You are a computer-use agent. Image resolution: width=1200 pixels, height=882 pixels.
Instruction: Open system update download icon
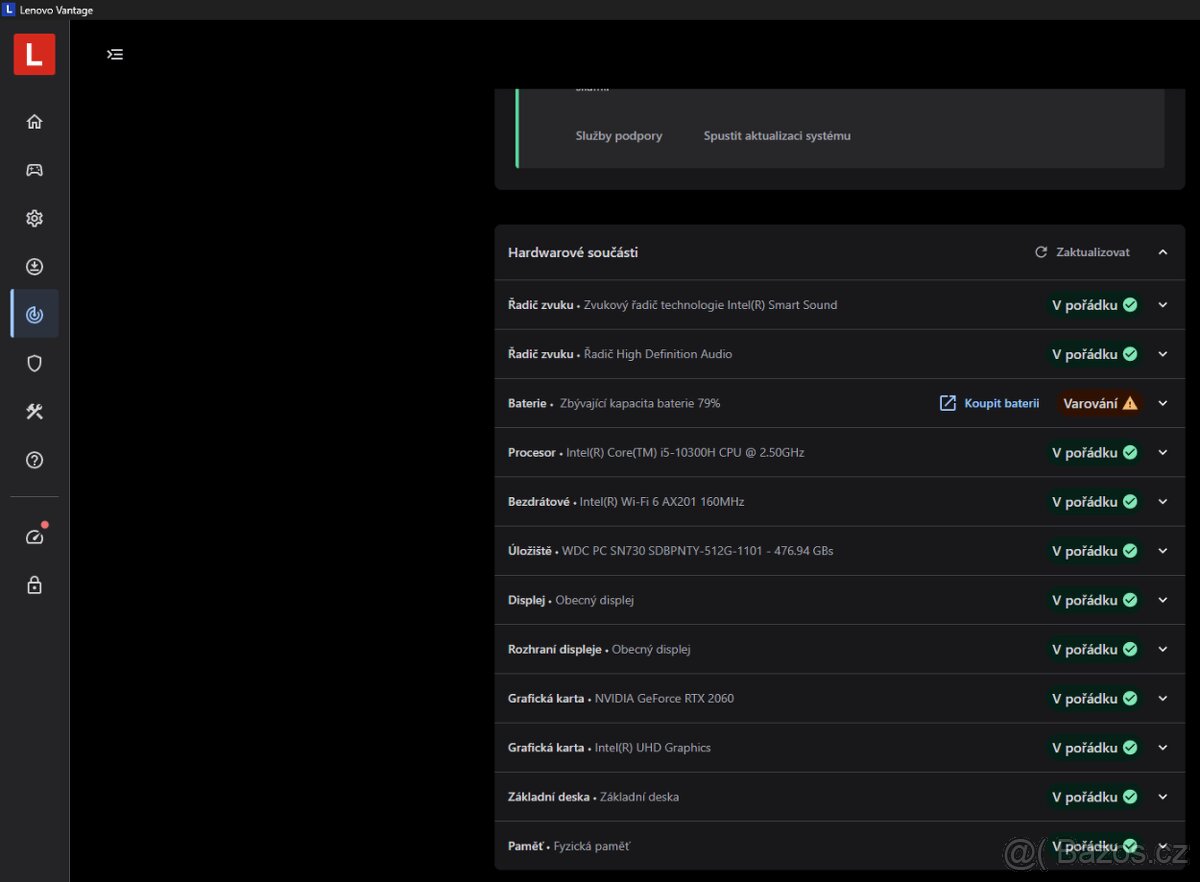click(x=34, y=267)
